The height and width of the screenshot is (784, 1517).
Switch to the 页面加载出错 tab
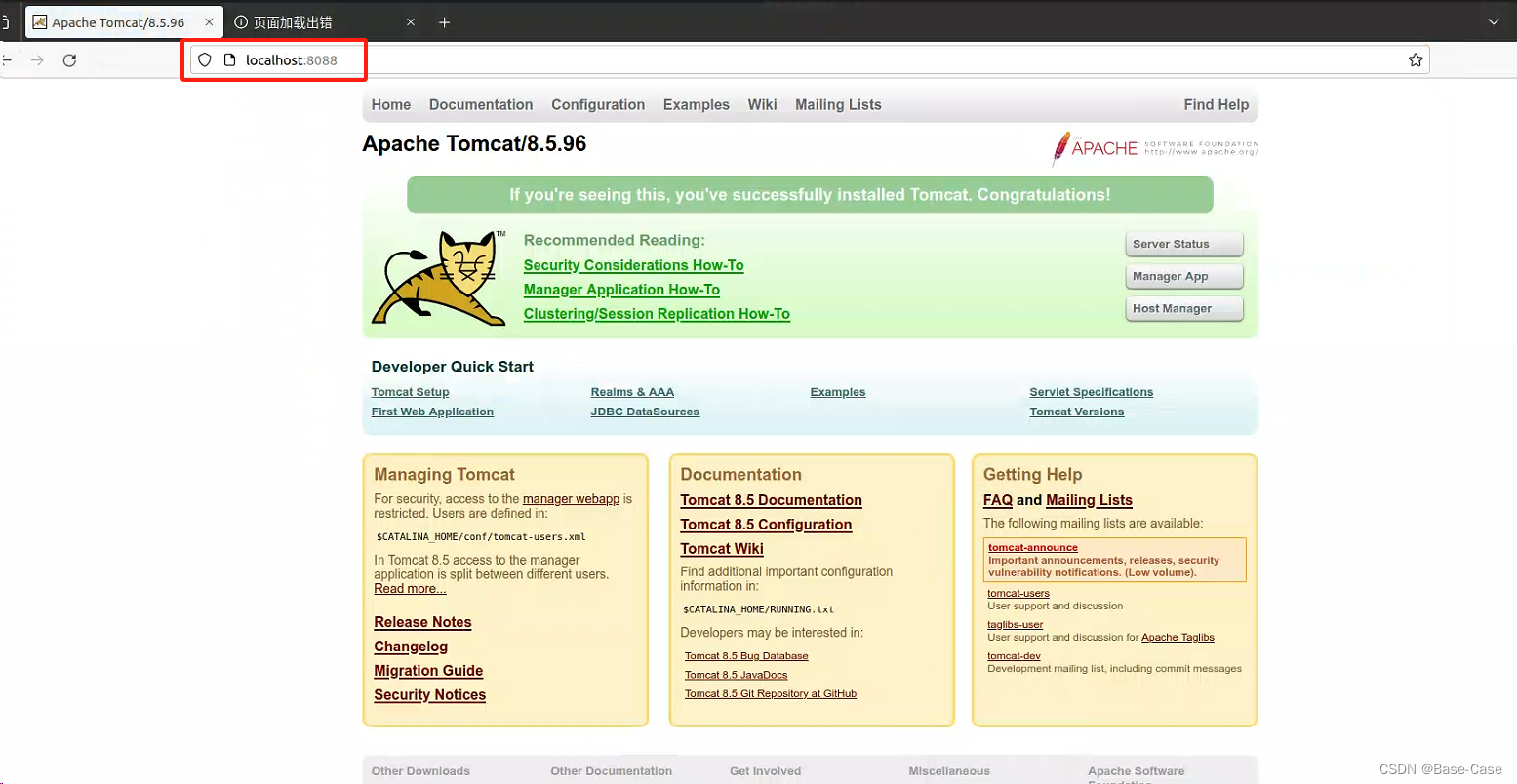(x=326, y=22)
